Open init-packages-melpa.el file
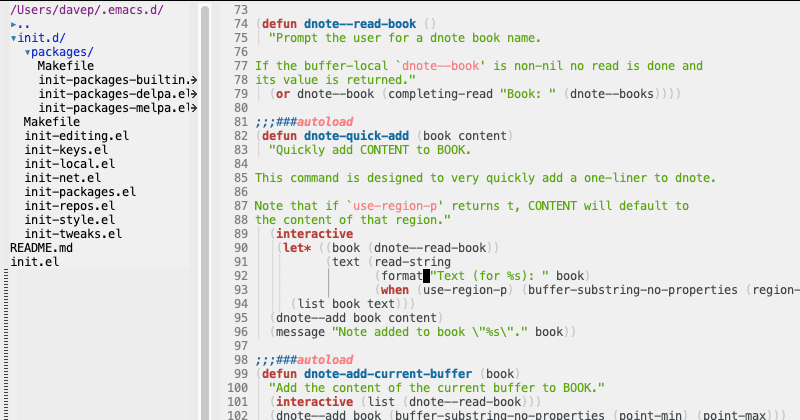Image resolution: width=800 pixels, height=420 pixels. 118,108
